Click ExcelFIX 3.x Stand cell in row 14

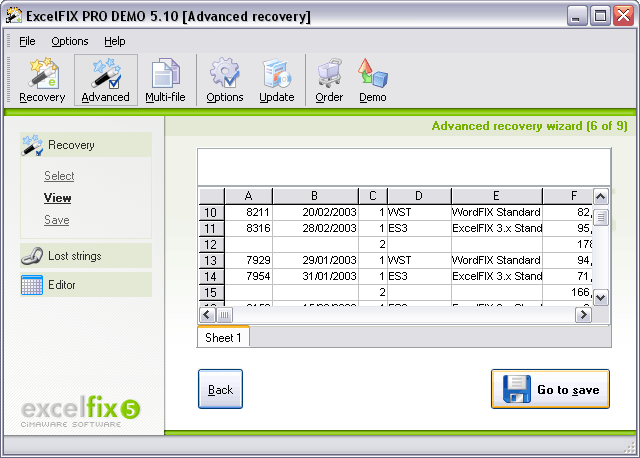pyautogui.click(x=497, y=276)
